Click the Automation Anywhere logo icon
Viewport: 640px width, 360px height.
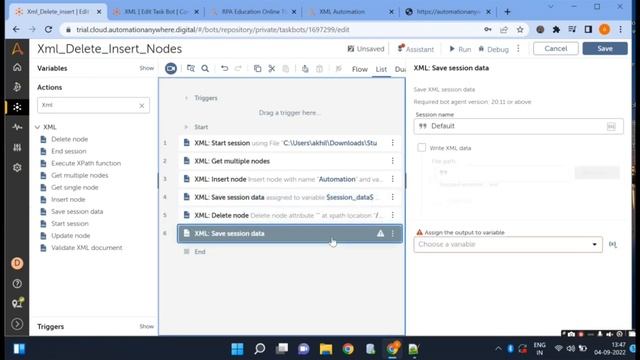[17, 49]
